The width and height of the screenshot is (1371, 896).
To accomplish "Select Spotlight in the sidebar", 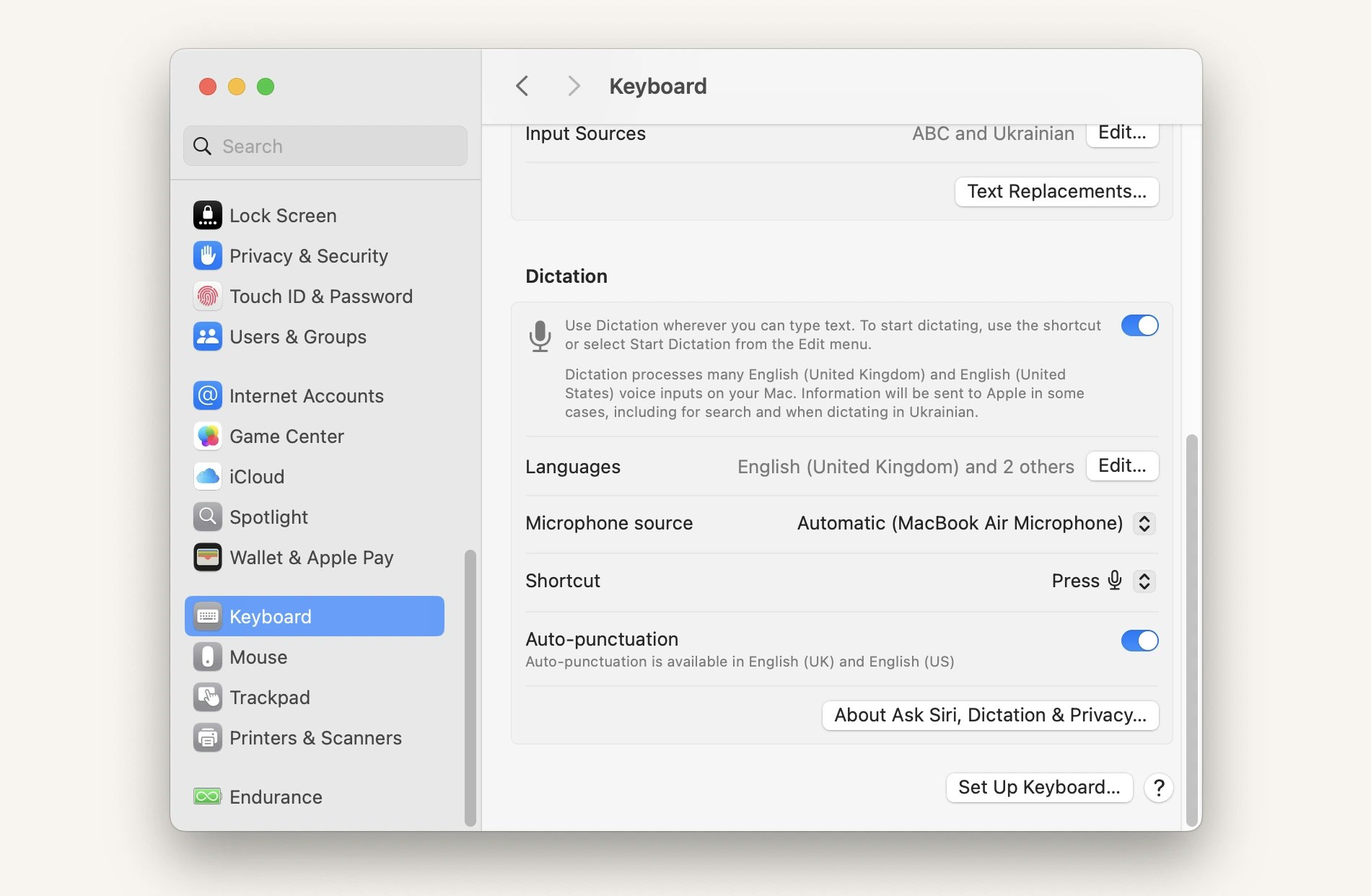I will (x=314, y=517).
